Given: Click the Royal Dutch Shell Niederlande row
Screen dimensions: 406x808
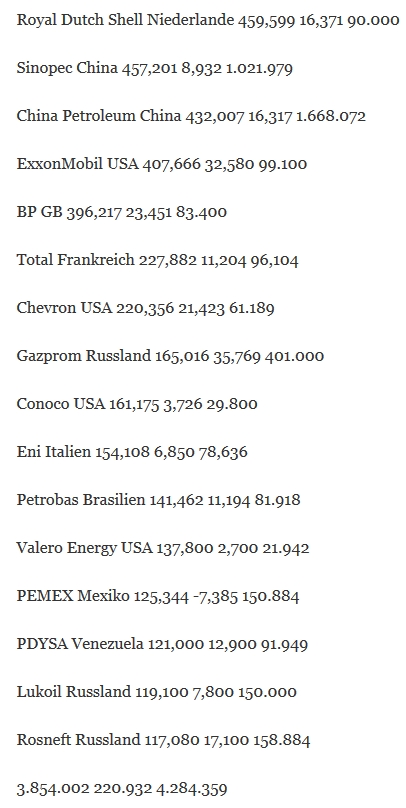Looking at the screenshot, I should click(x=208, y=20).
